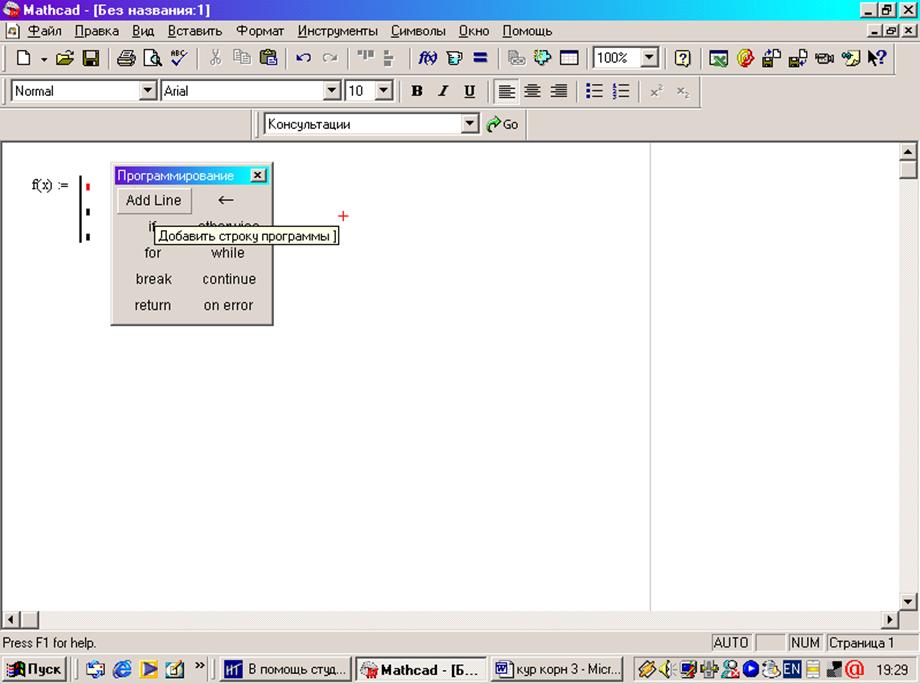Expand the Arial font list
920x684 pixels.
[x=332, y=91]
